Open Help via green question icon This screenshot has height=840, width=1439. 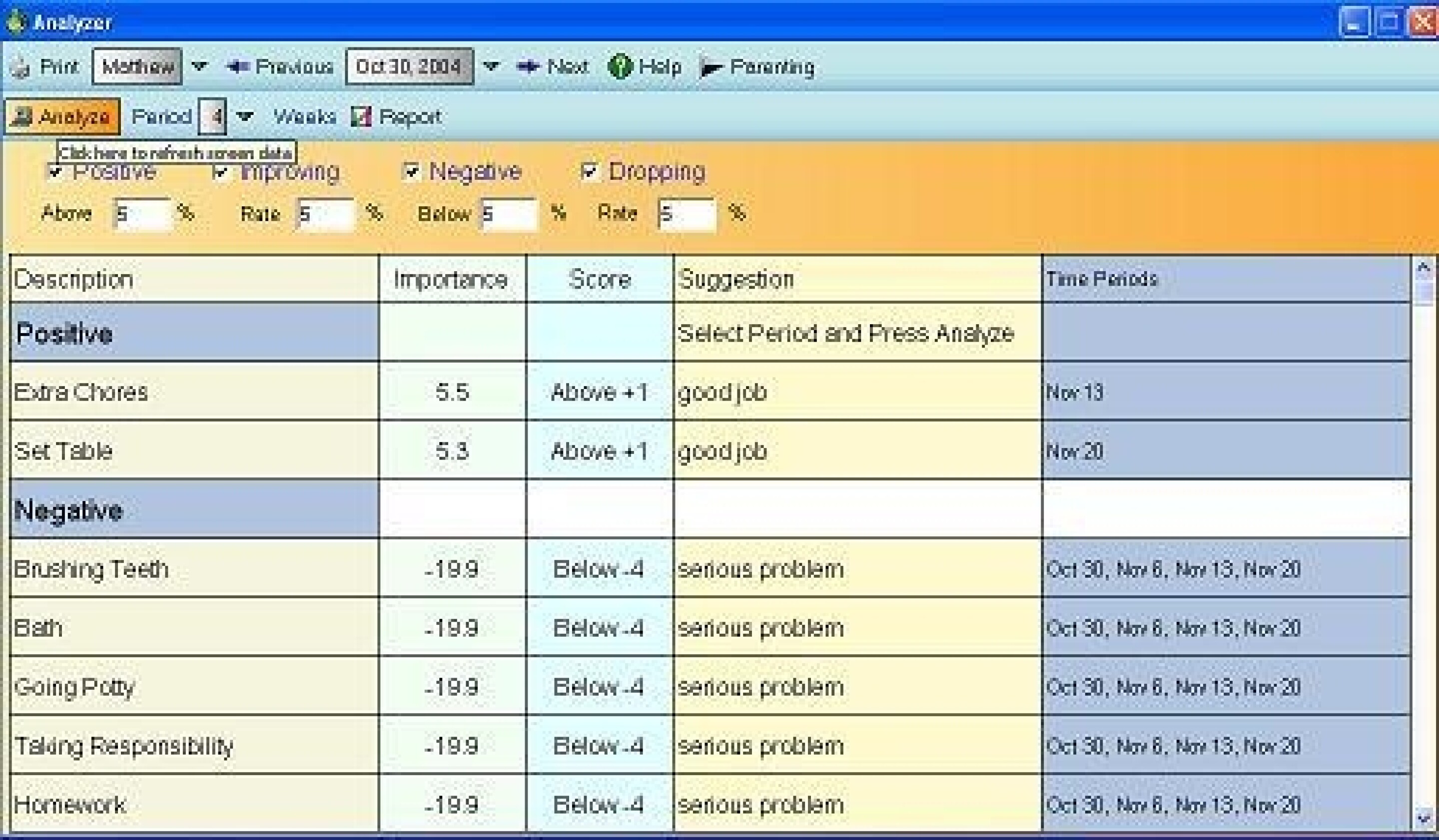coord(620,67)
